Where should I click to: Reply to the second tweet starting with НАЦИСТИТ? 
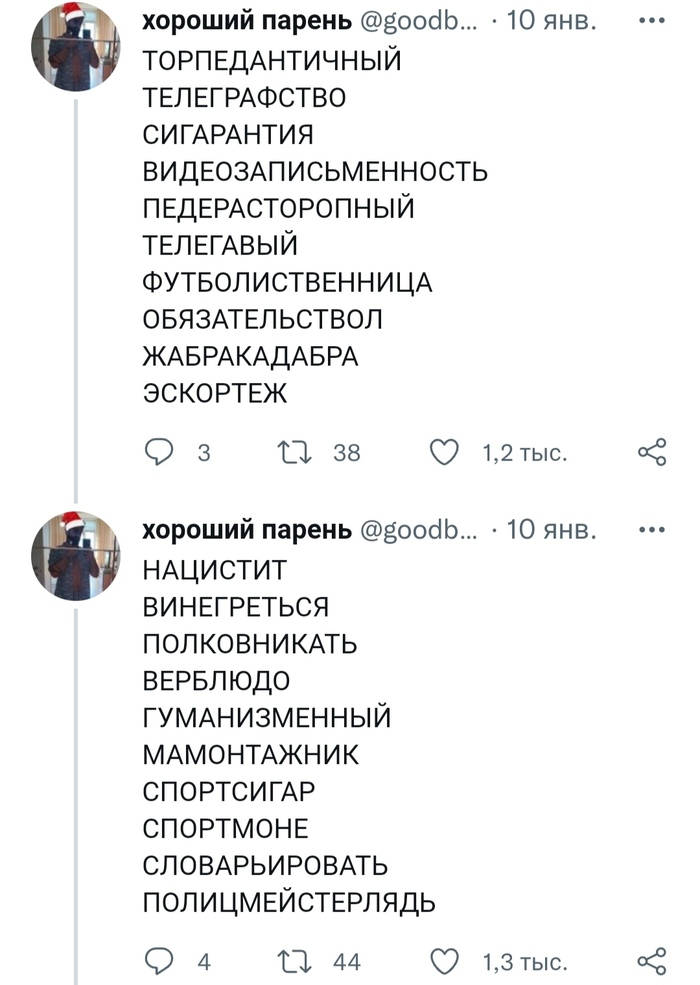coord(159,962)
